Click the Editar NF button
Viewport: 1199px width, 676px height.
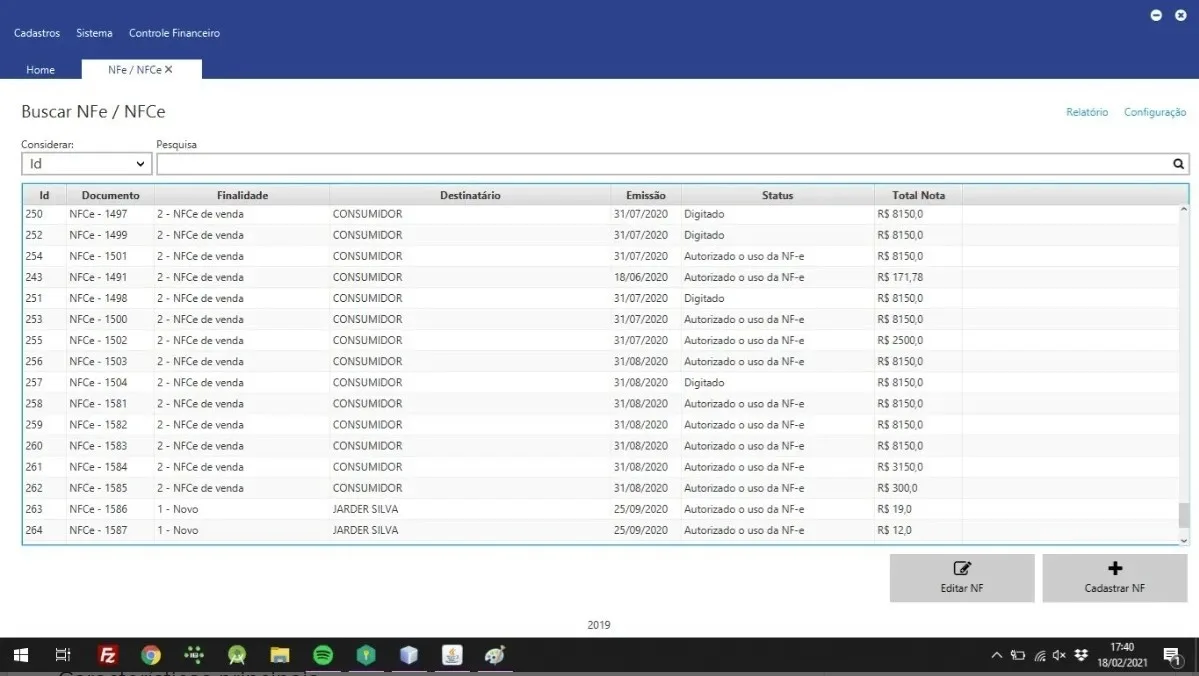pyautogui.click(x=962, y=578)
